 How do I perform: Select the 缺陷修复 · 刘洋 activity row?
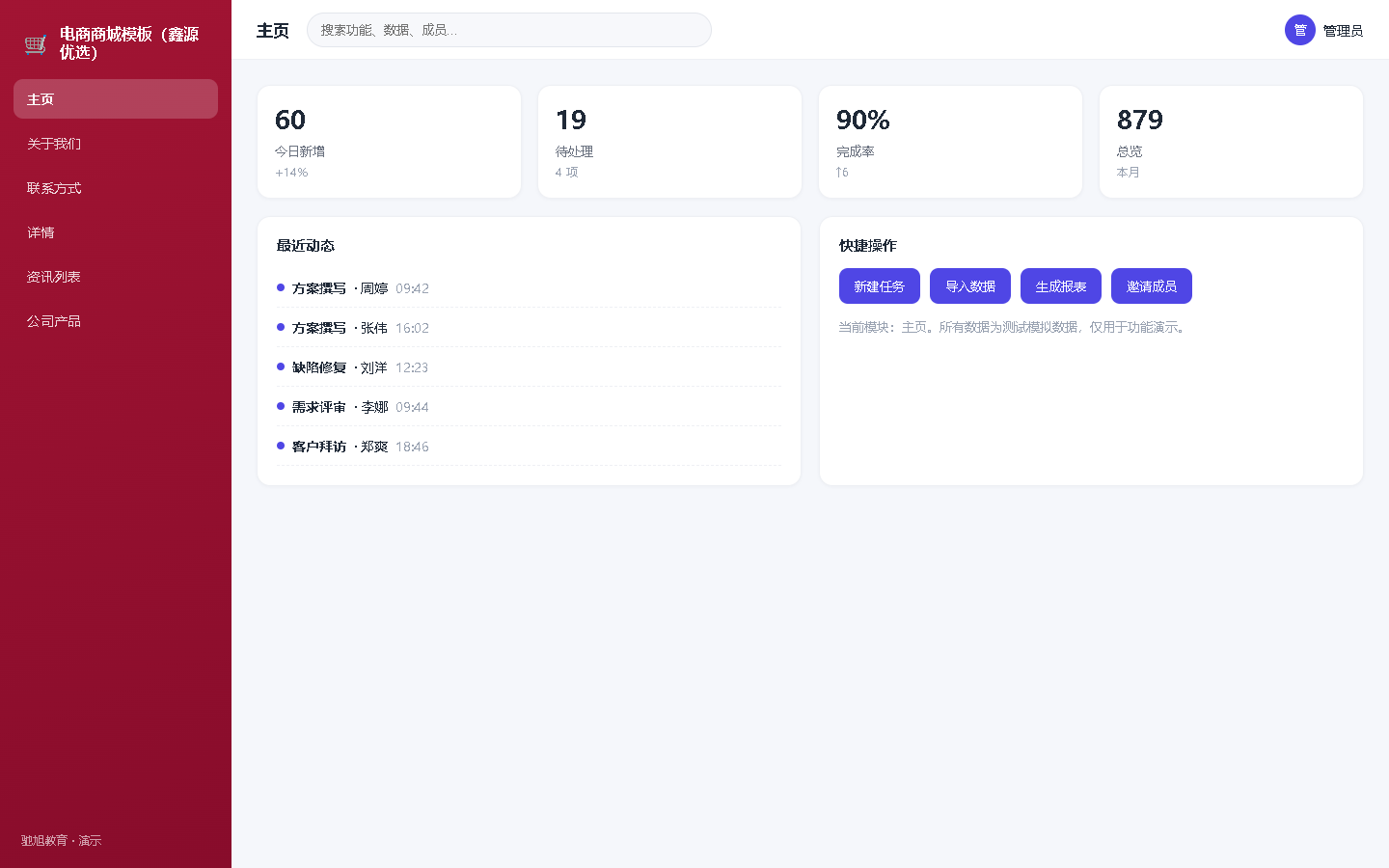[529, 367]
